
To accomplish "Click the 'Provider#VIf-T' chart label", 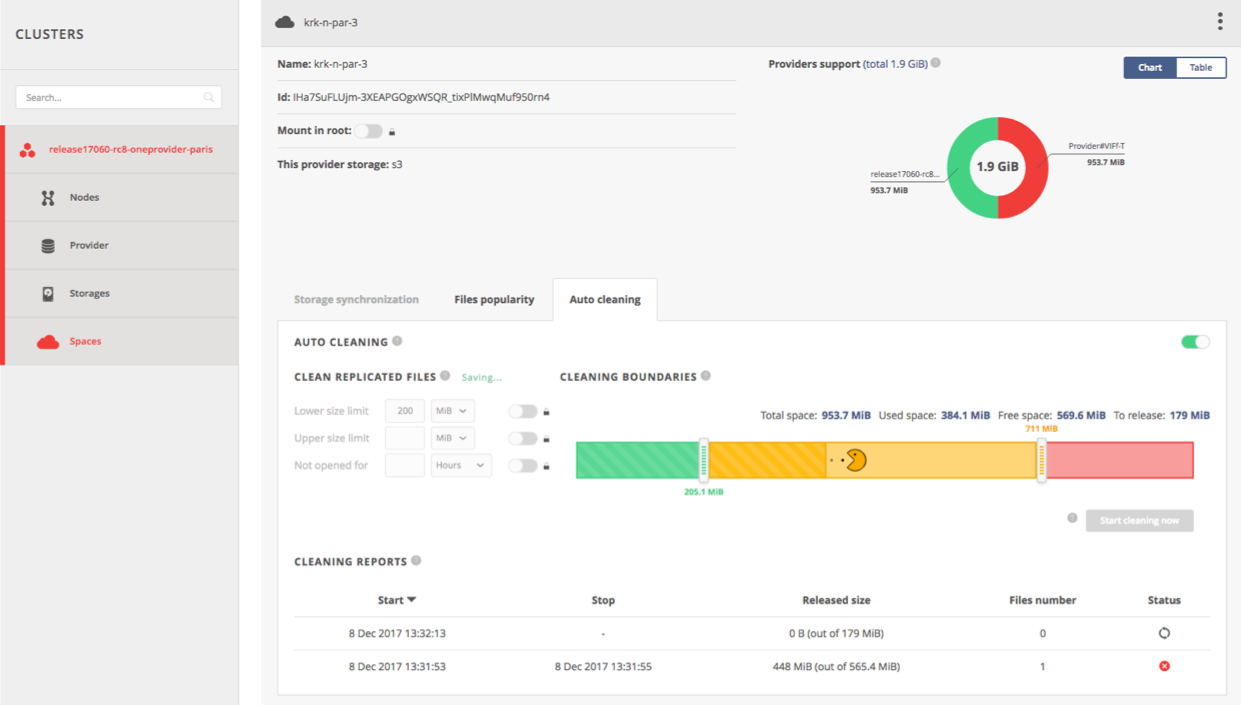I will (1096, 147).
